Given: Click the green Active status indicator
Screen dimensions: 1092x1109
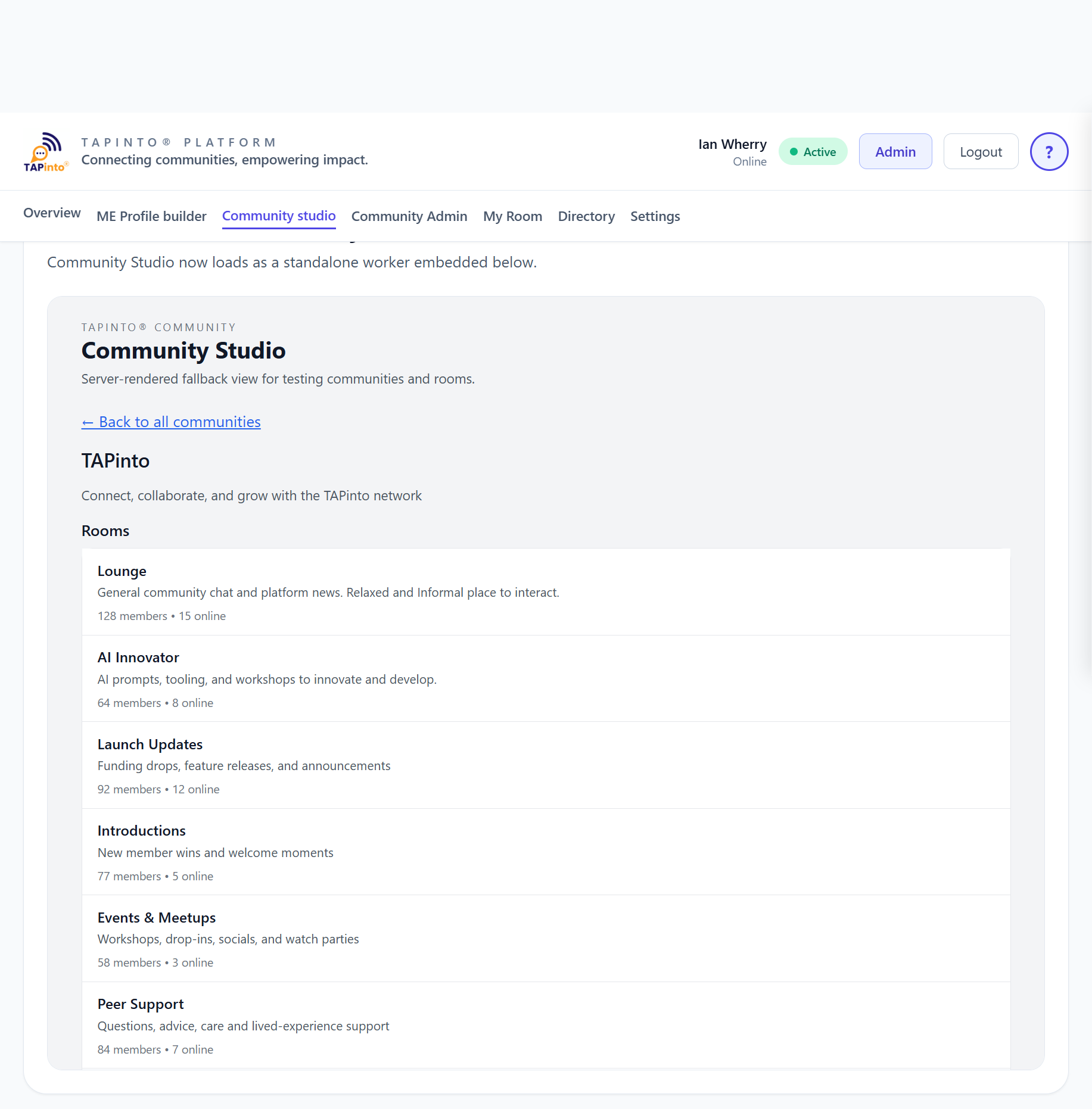Looking at the screenshot, I should [813, 151].
